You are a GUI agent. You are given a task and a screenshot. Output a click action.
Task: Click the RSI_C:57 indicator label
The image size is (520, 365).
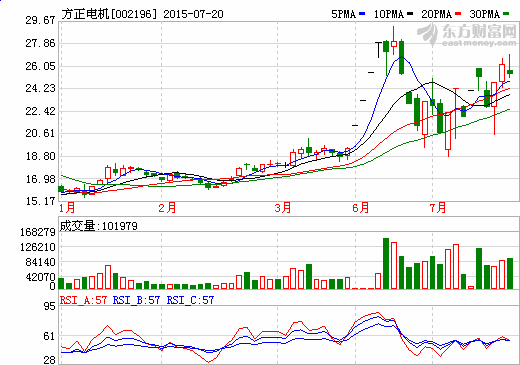tap(190, 300)
